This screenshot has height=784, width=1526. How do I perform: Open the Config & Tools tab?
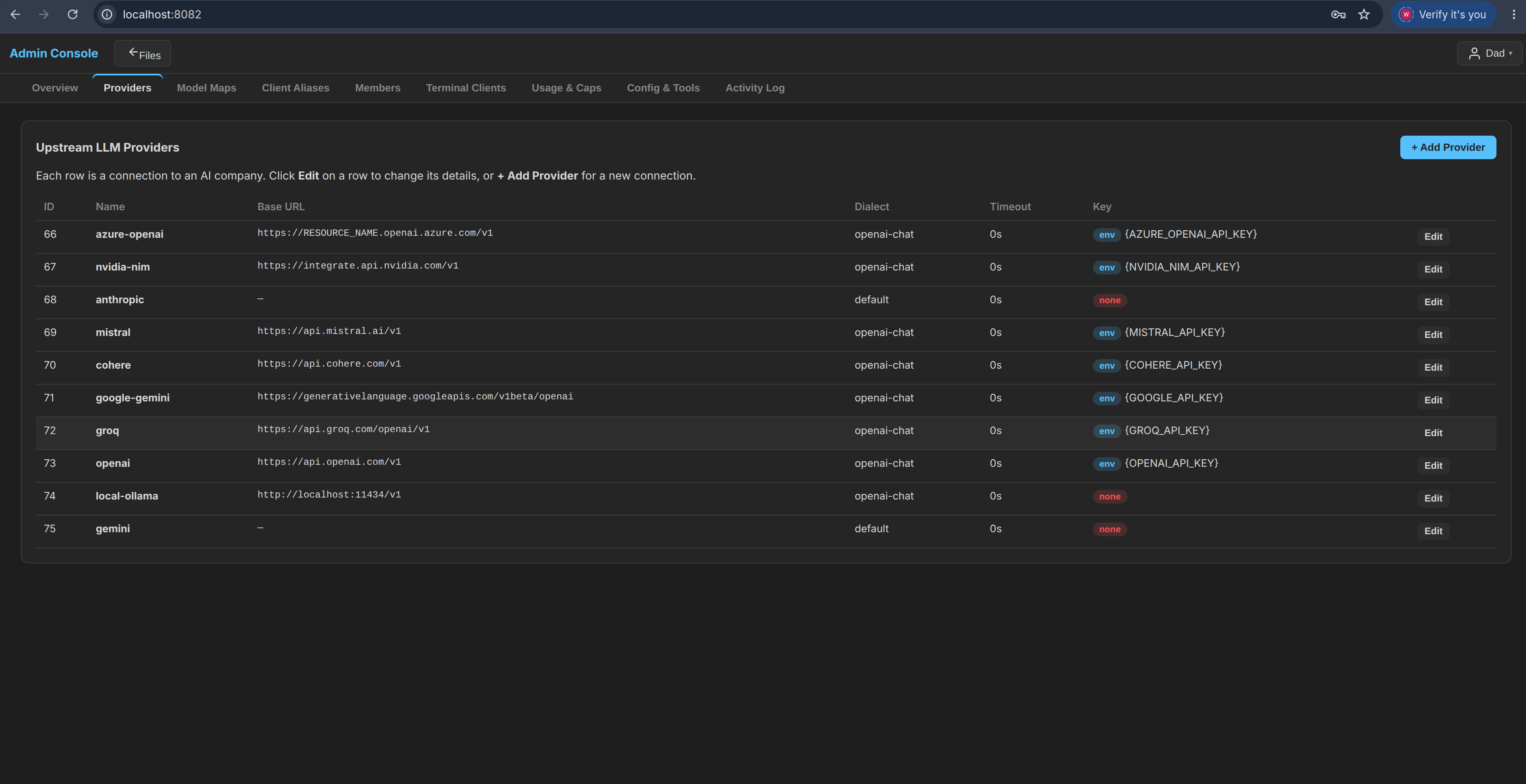664,88
